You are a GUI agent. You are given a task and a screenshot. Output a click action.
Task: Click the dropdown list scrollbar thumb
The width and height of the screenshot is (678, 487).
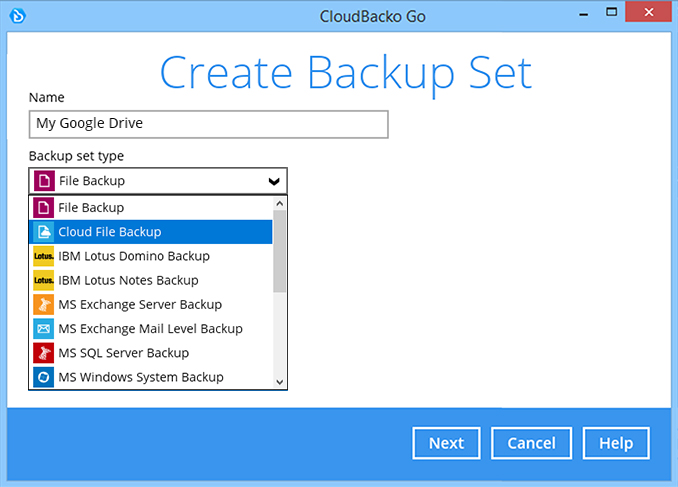point(280,251)
